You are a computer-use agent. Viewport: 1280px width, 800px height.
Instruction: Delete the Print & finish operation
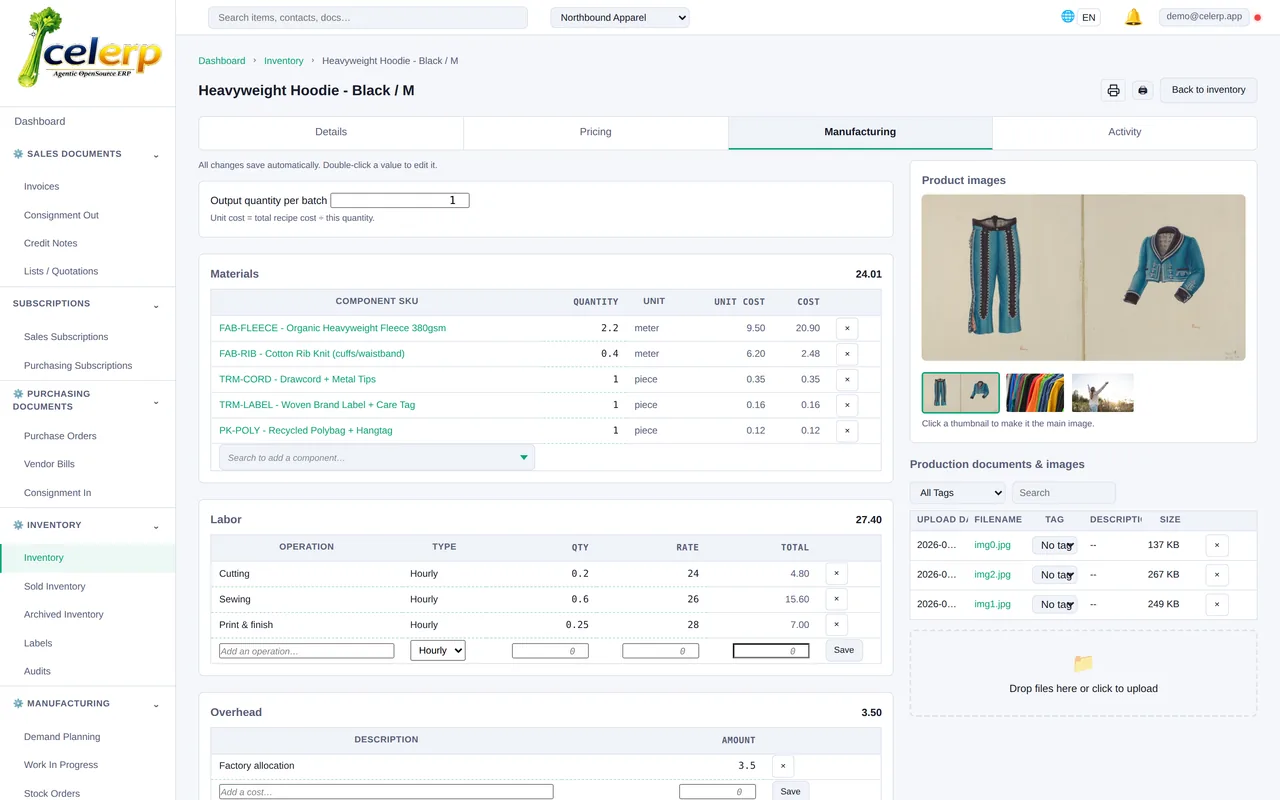(837, 625)
